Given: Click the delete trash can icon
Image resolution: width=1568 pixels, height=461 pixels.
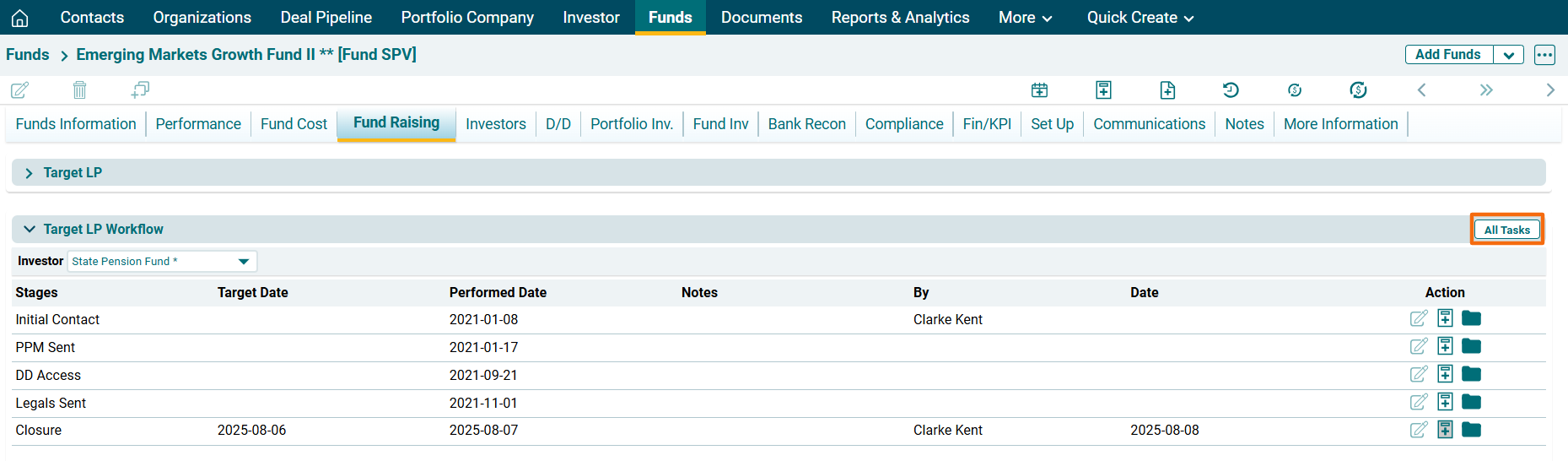Looking at the screenshot, I should 79,89.
